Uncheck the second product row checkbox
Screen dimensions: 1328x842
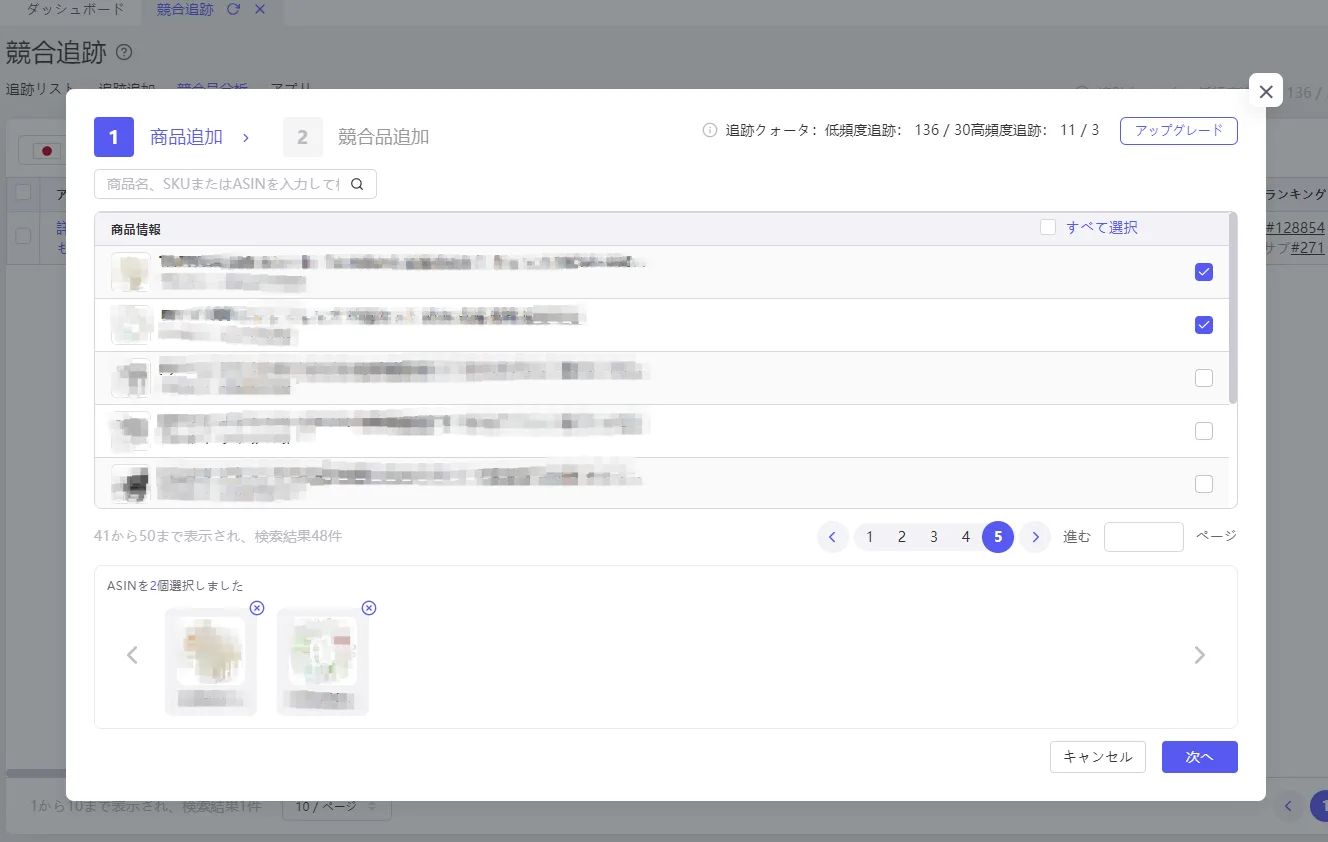[1204, 325]
